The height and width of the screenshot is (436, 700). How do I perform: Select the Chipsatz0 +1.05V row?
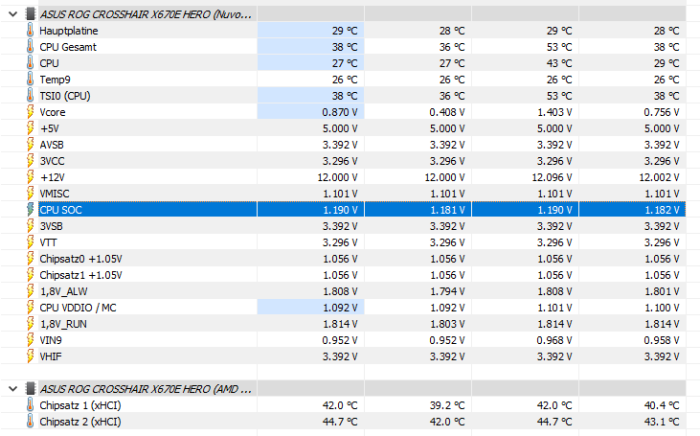pos(81,258)
